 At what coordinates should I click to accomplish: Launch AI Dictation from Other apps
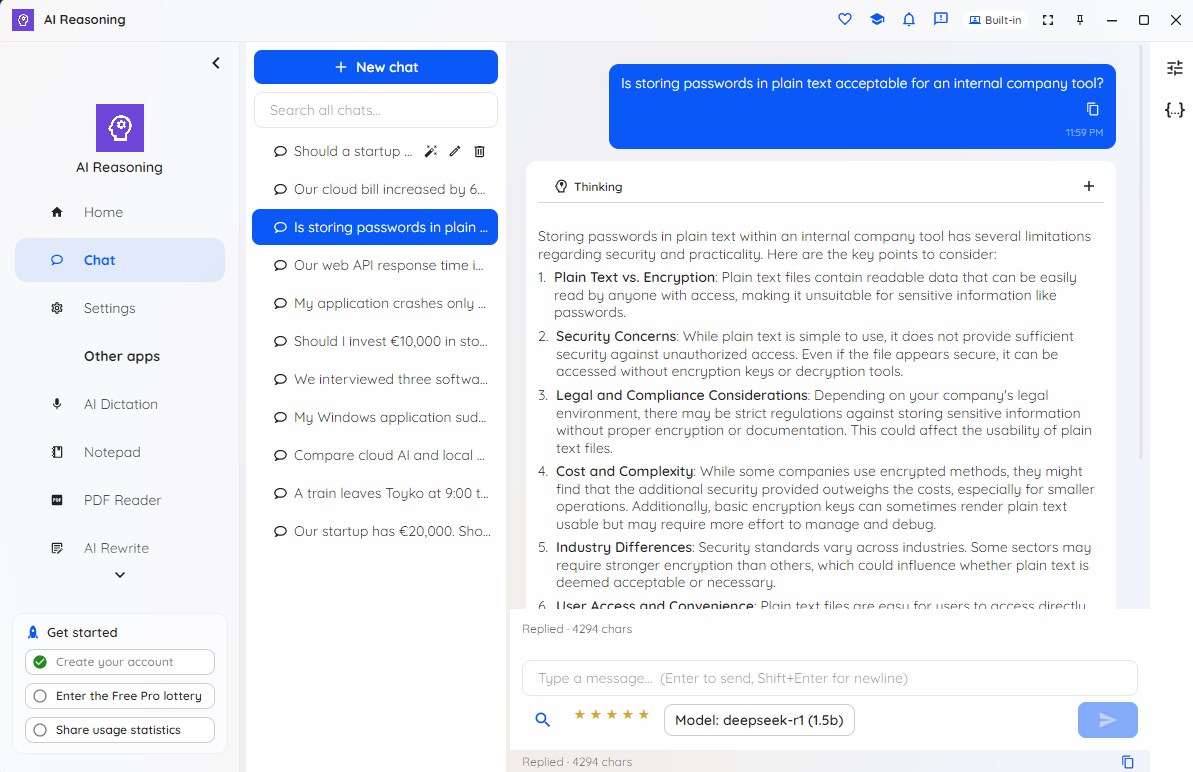pyautogui.click(x=119, y=404)
